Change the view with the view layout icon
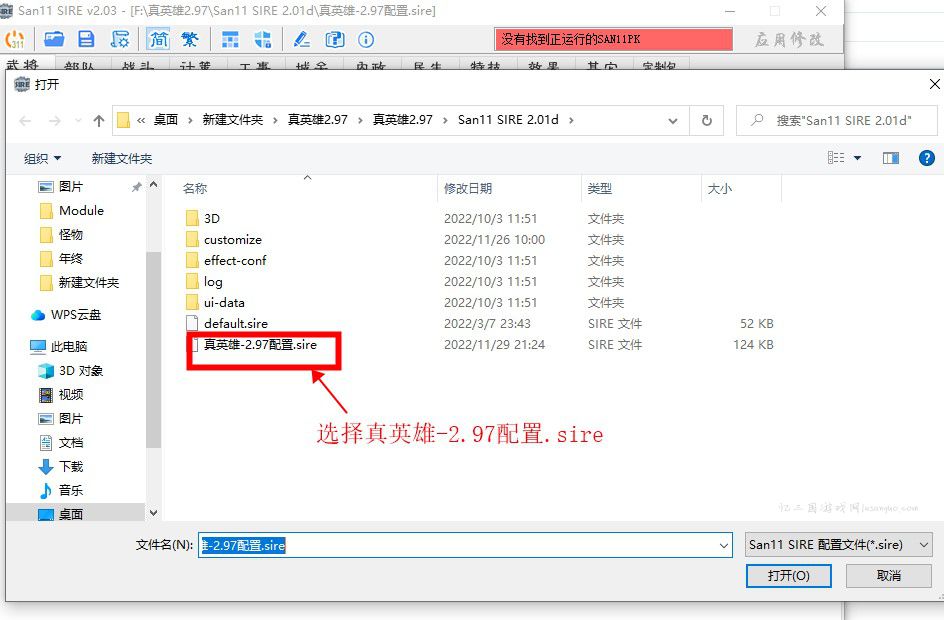Screen dimensions: 944x620 point(836,158)
